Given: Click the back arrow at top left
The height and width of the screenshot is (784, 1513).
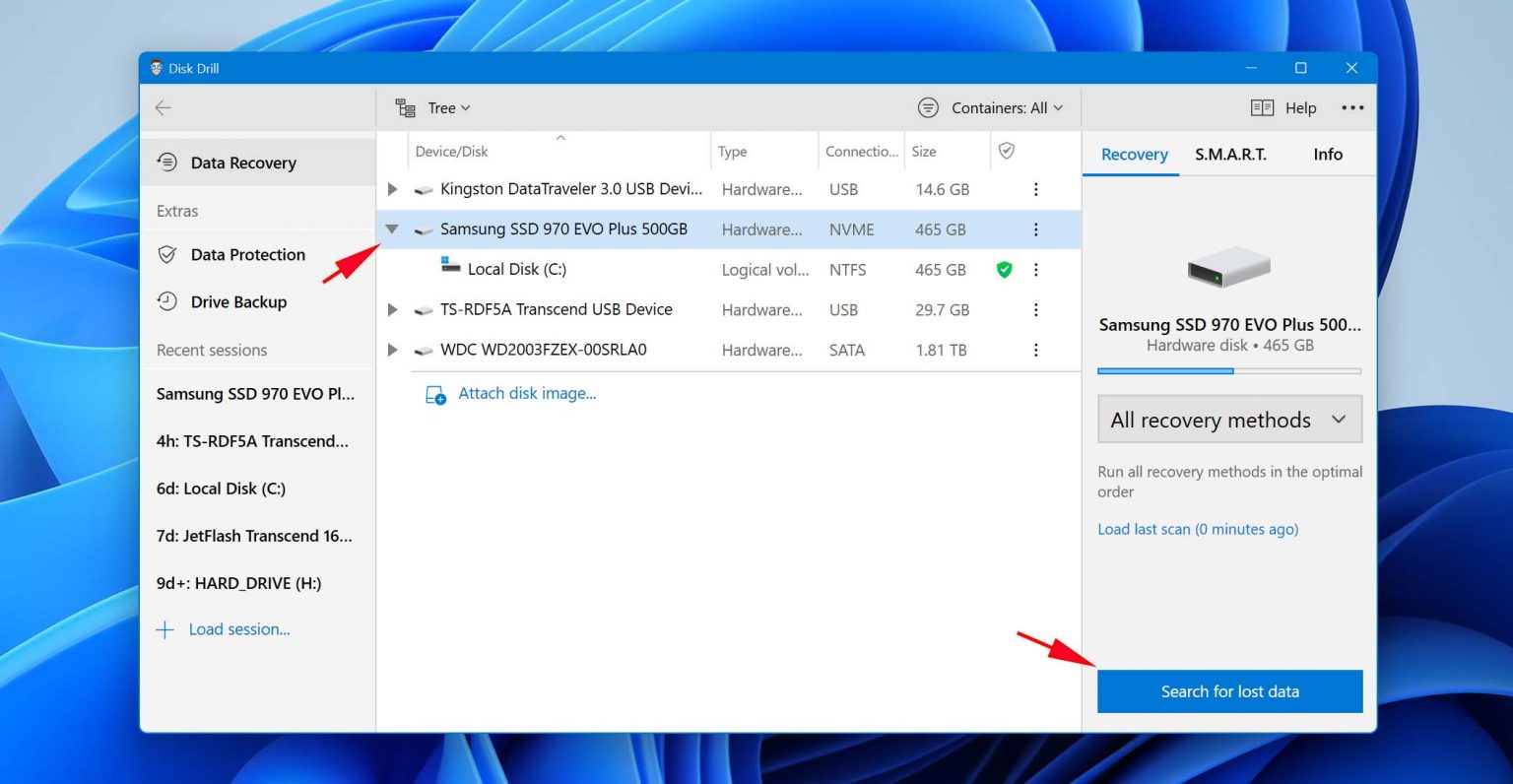Looking at the screenshot, I should [x=163, y=107].
